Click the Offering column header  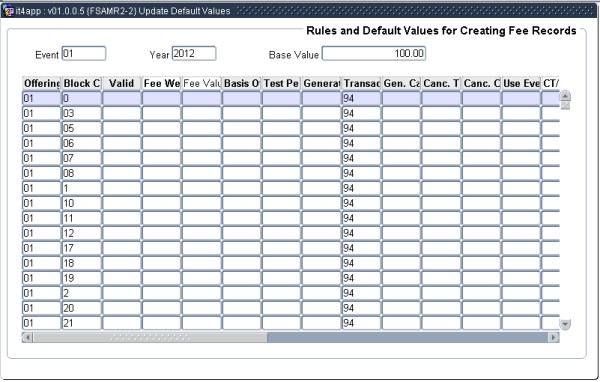click(41, 83)
